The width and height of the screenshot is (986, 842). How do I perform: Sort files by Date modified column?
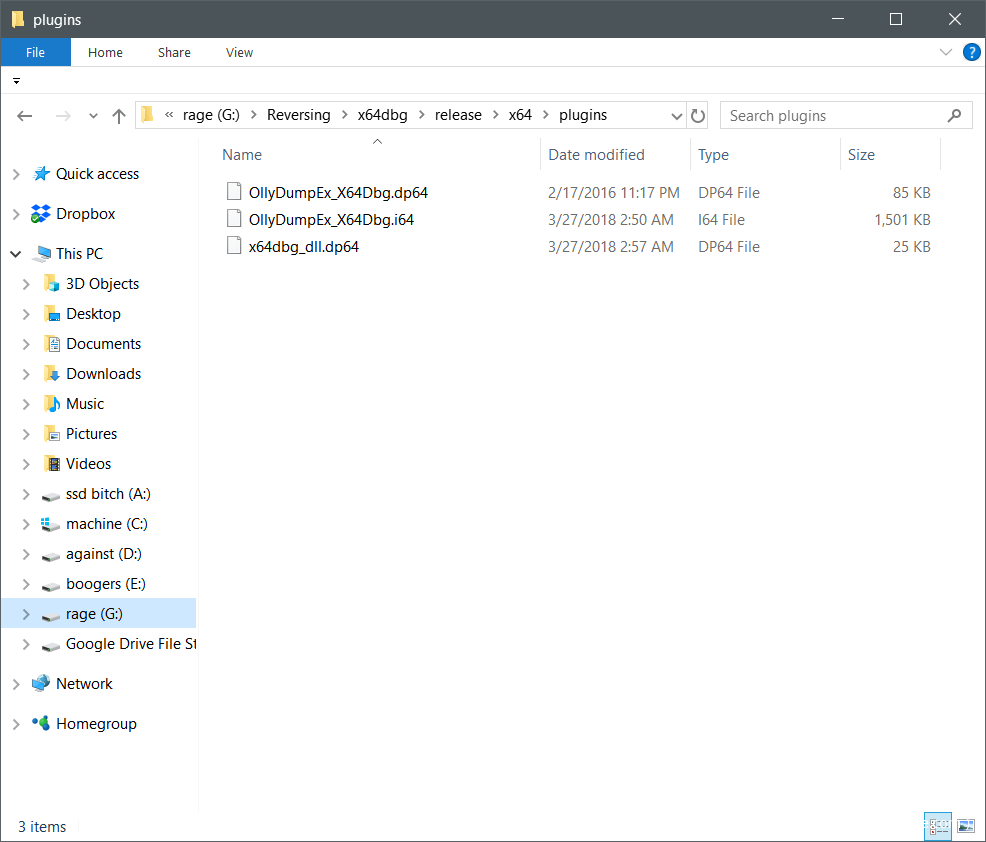coord(596,155)
